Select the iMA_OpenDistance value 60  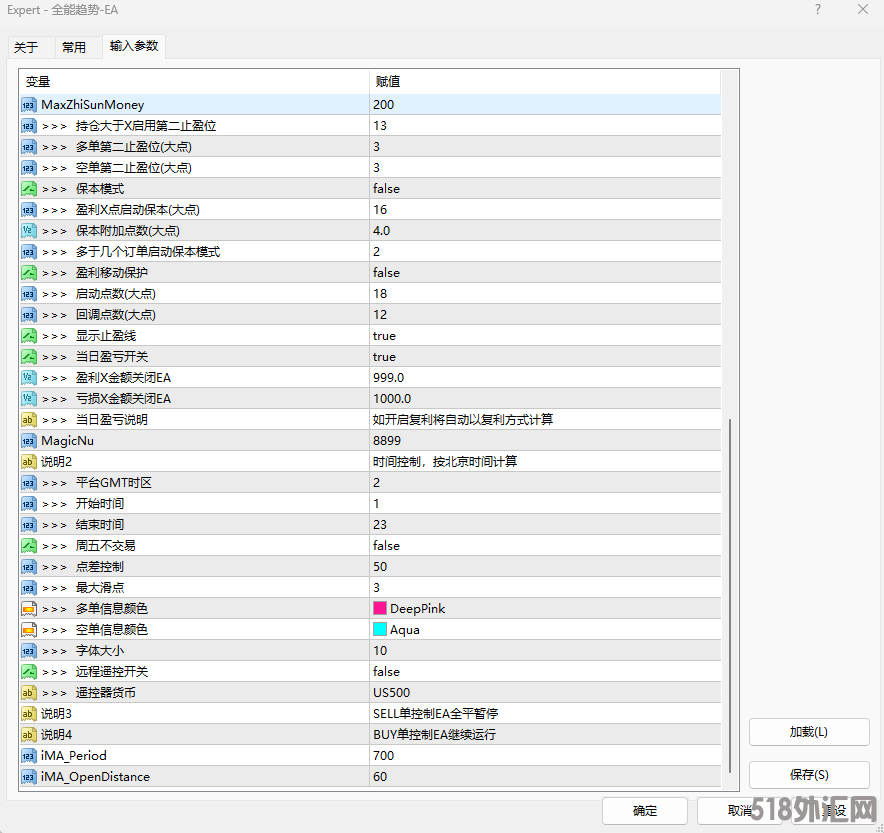tap(380, 777)
